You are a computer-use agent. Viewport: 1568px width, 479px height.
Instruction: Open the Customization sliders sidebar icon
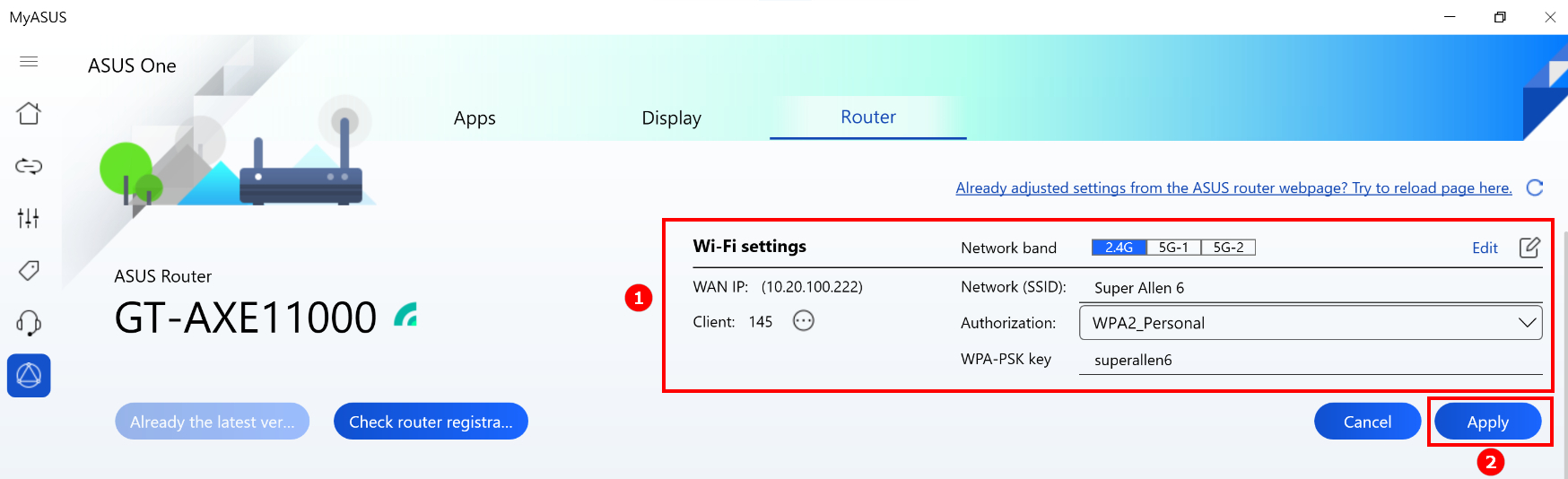[29, 218]
